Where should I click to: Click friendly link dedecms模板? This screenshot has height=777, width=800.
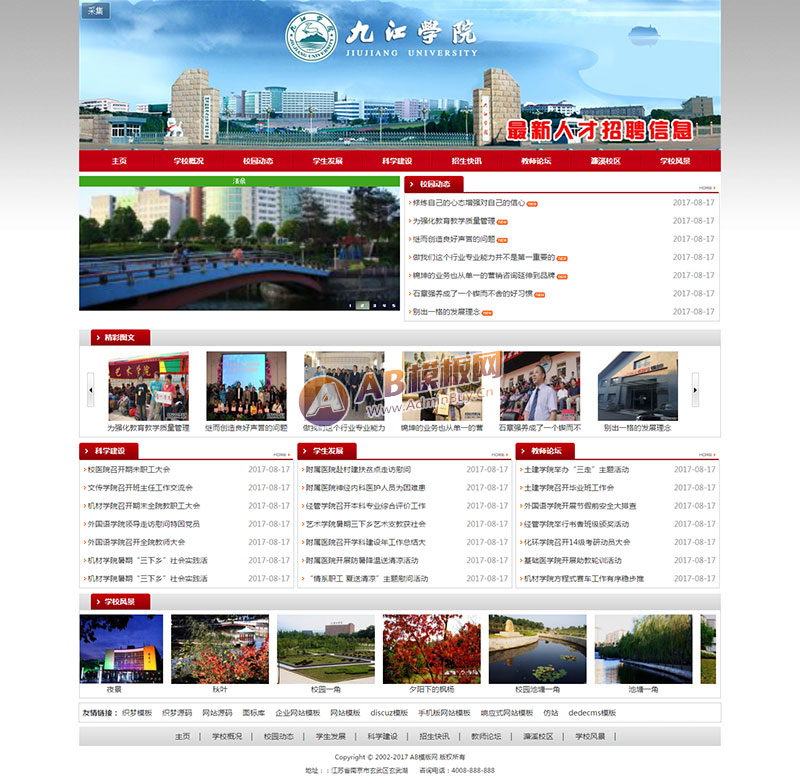(592, 713)
